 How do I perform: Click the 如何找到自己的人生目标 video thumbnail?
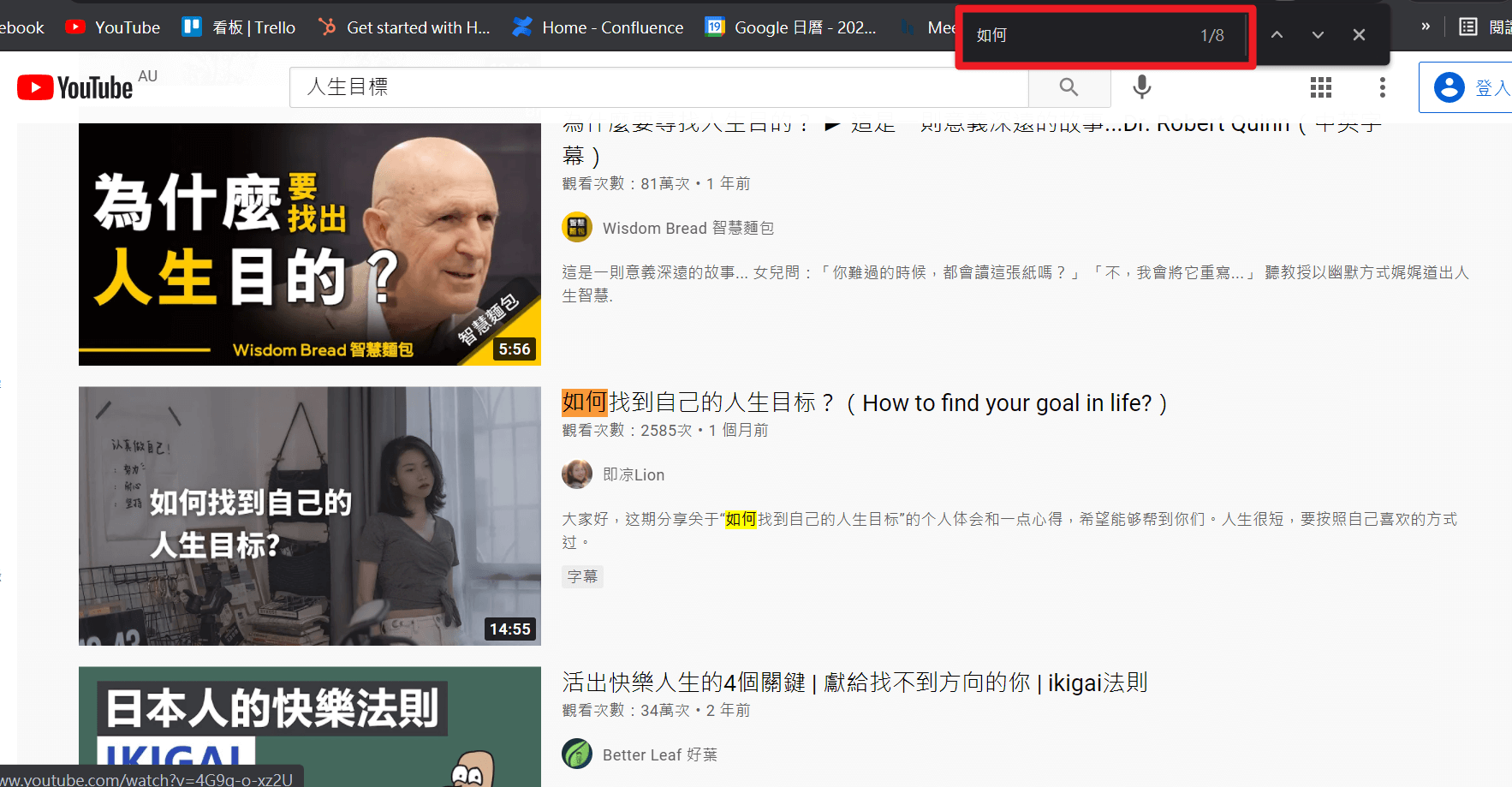(x=309, y=516)
